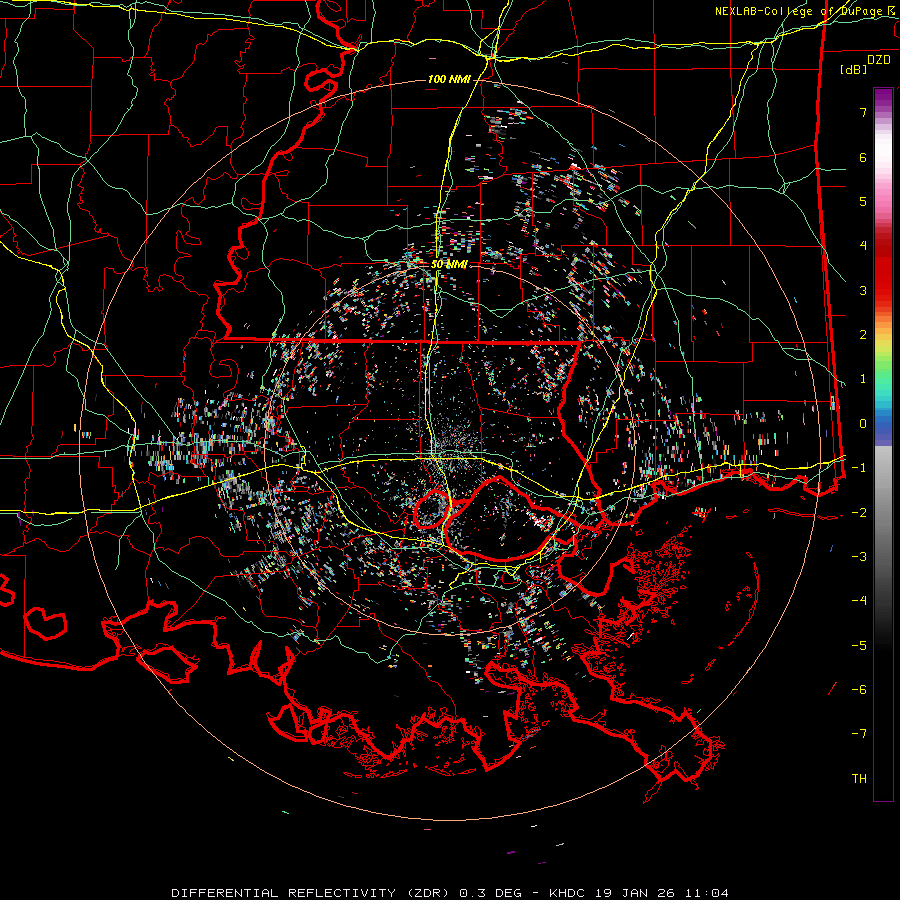
Task: Click the [dB] units label
Action: 854,69
